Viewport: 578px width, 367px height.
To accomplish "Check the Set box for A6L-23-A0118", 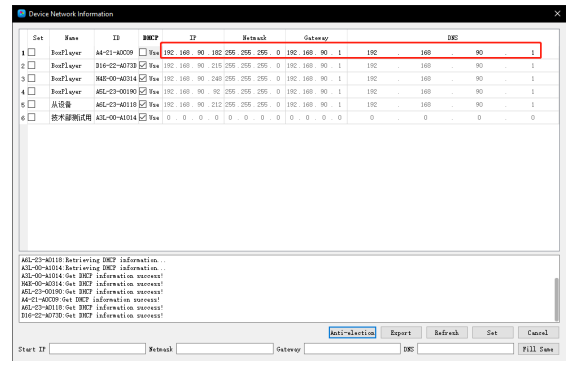I will (x=32, y=104).
